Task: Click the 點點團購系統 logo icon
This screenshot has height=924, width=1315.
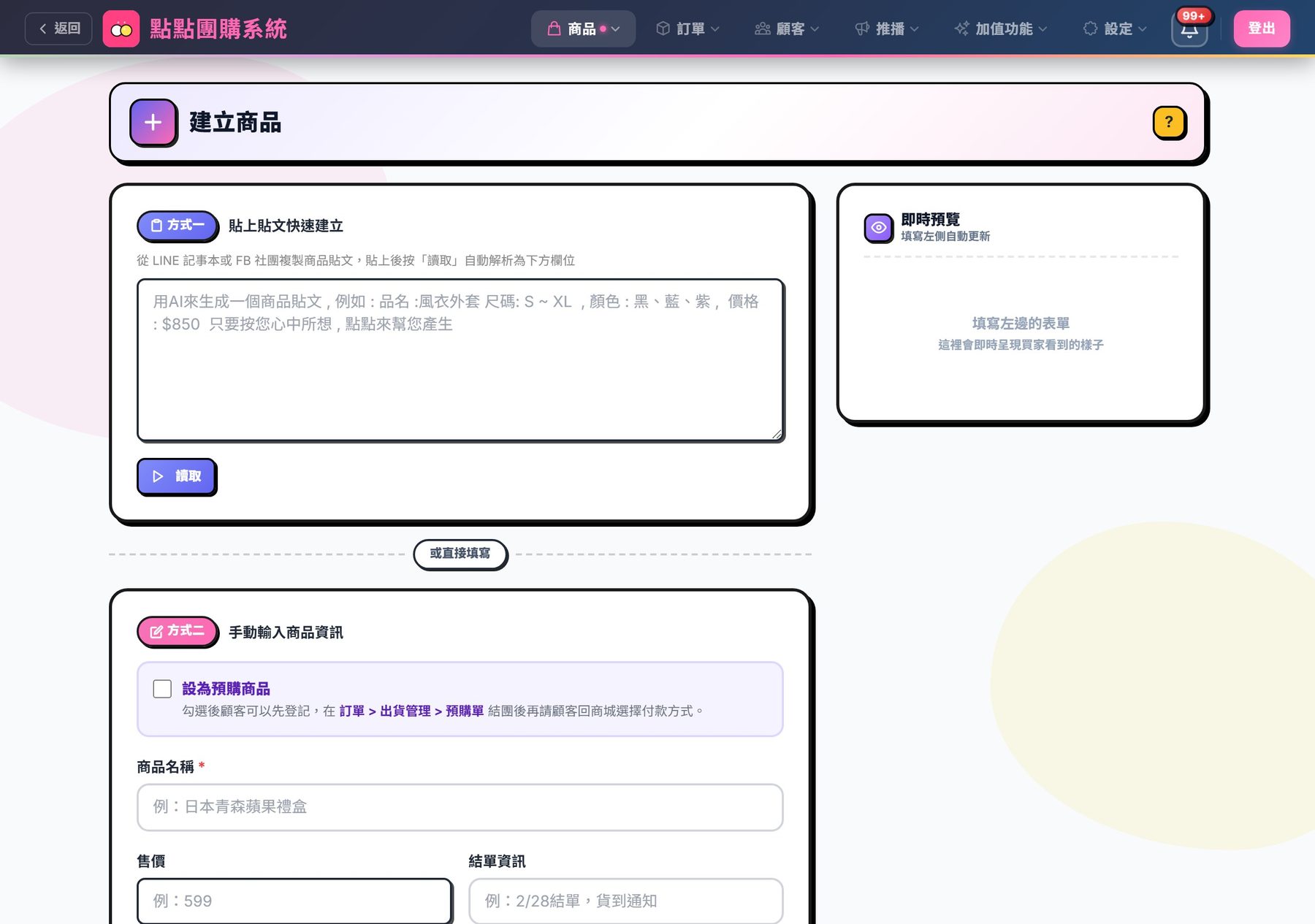Action: 121,29
